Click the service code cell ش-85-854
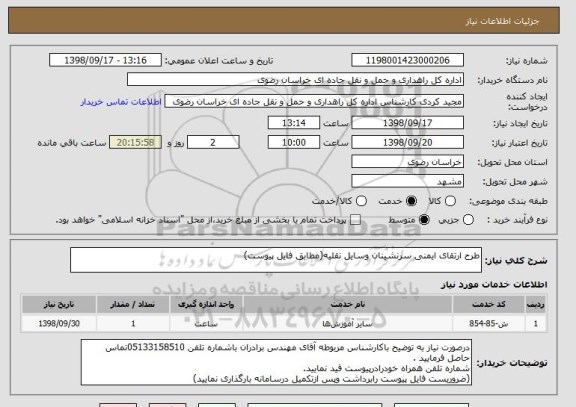 (489, 324)
